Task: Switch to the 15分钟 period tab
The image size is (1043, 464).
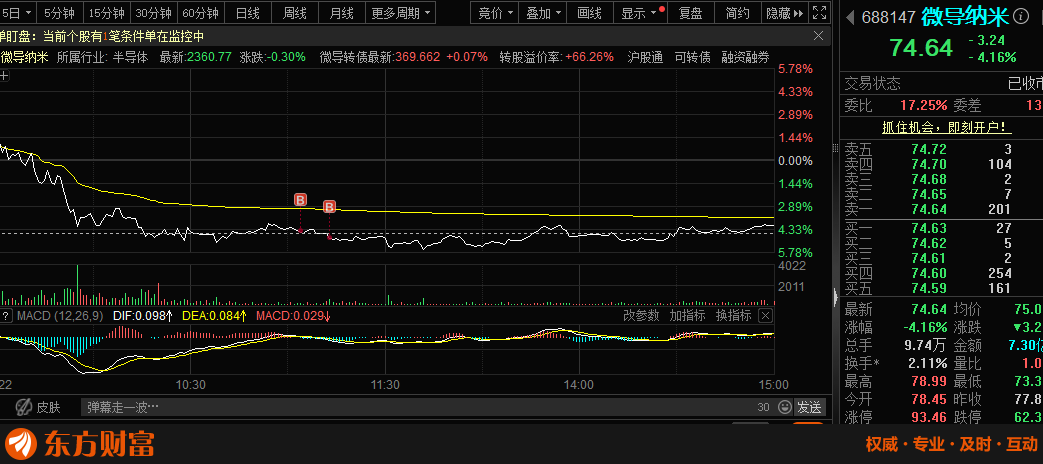Action: [106, 13]
